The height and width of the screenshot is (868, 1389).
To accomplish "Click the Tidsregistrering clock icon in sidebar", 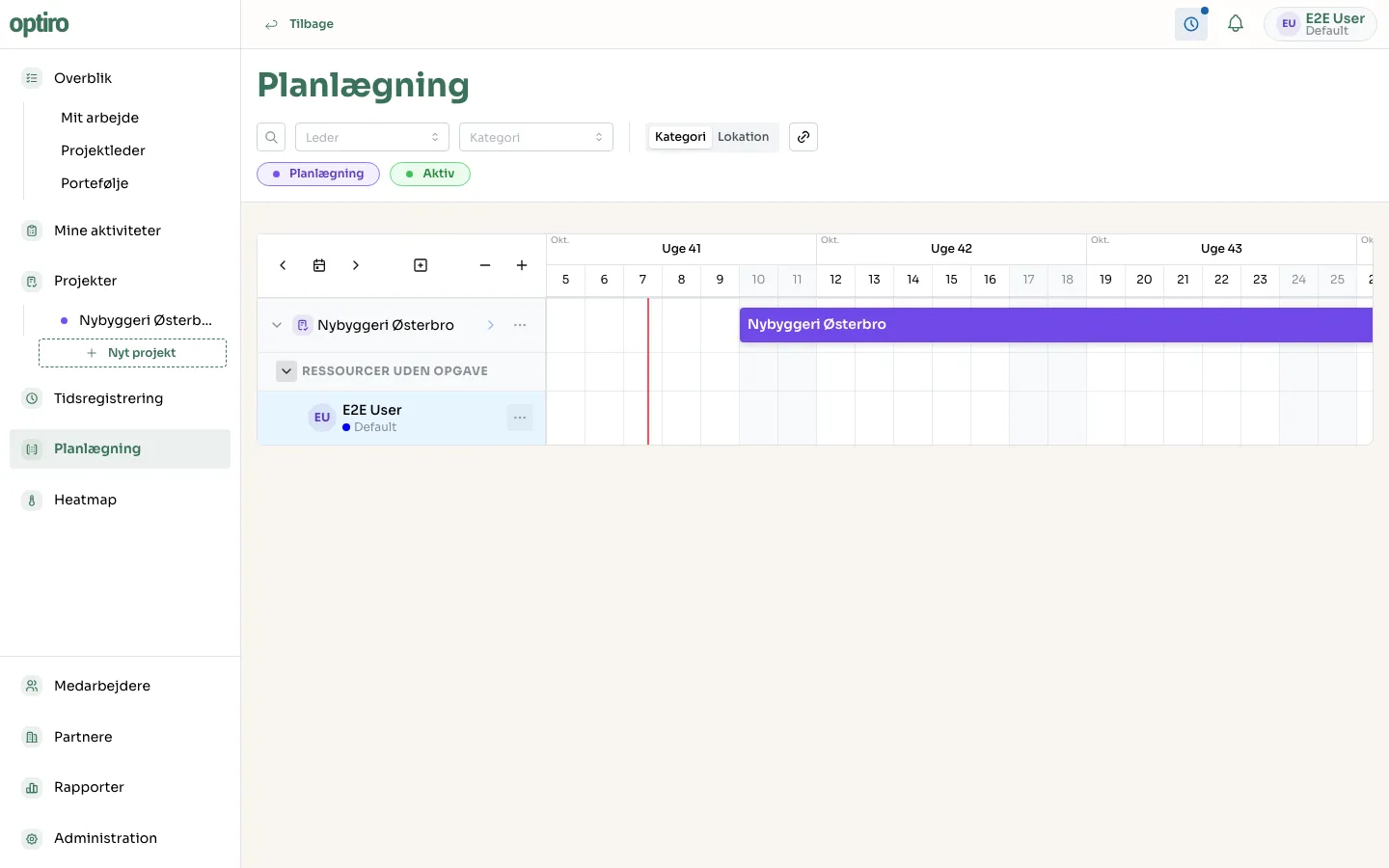I will point(32,398).
